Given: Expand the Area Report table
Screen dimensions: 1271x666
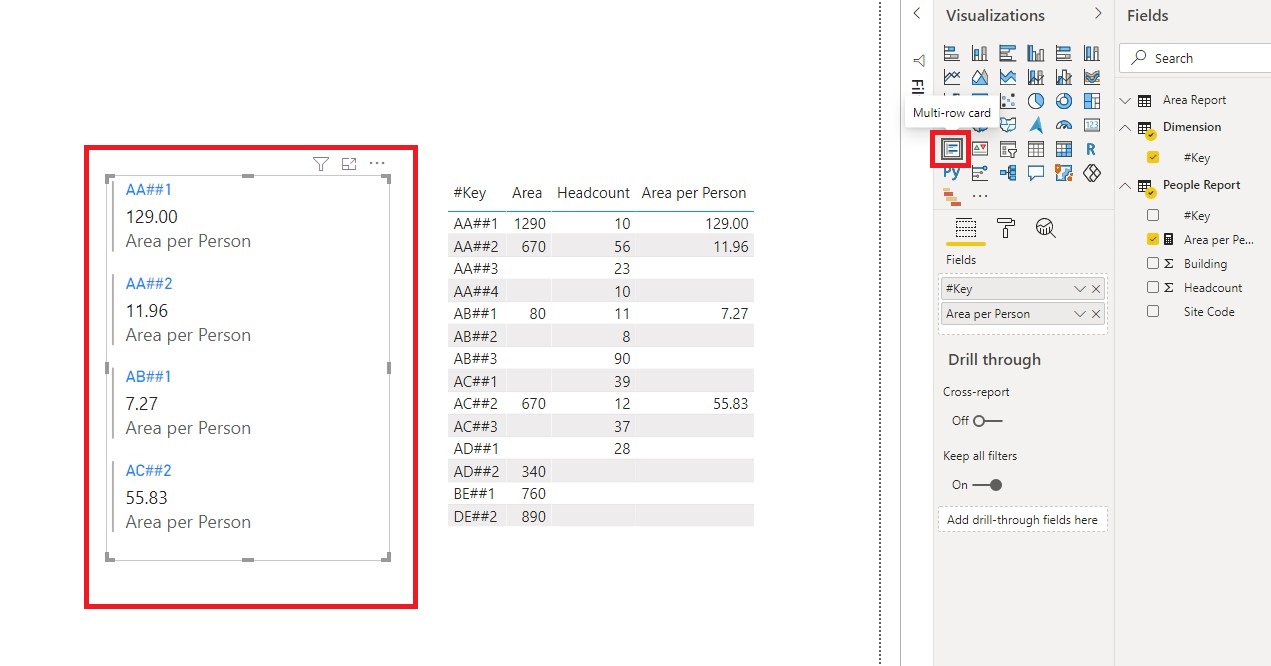Looking at the screenshot, I should (x=1126, y=100).
